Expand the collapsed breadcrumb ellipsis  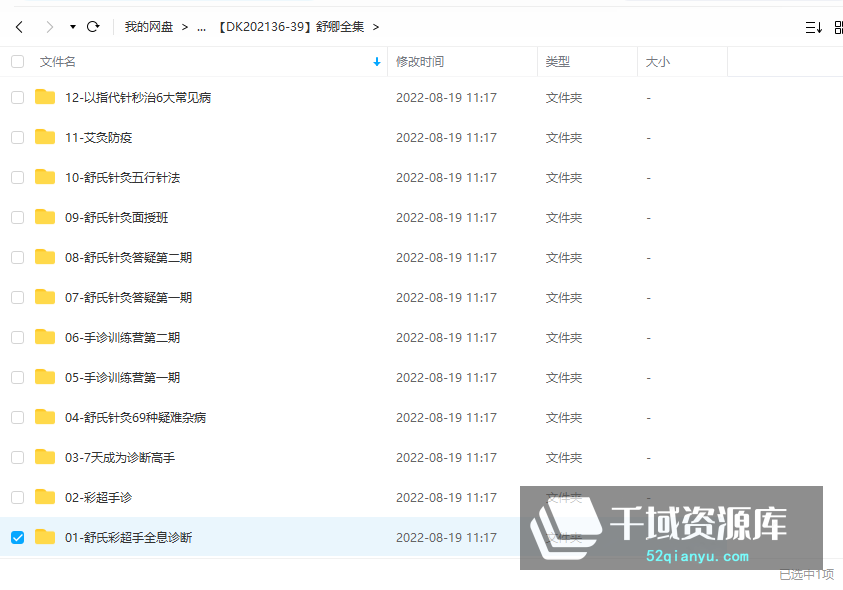pyautogui.click(x=201, y=27)
